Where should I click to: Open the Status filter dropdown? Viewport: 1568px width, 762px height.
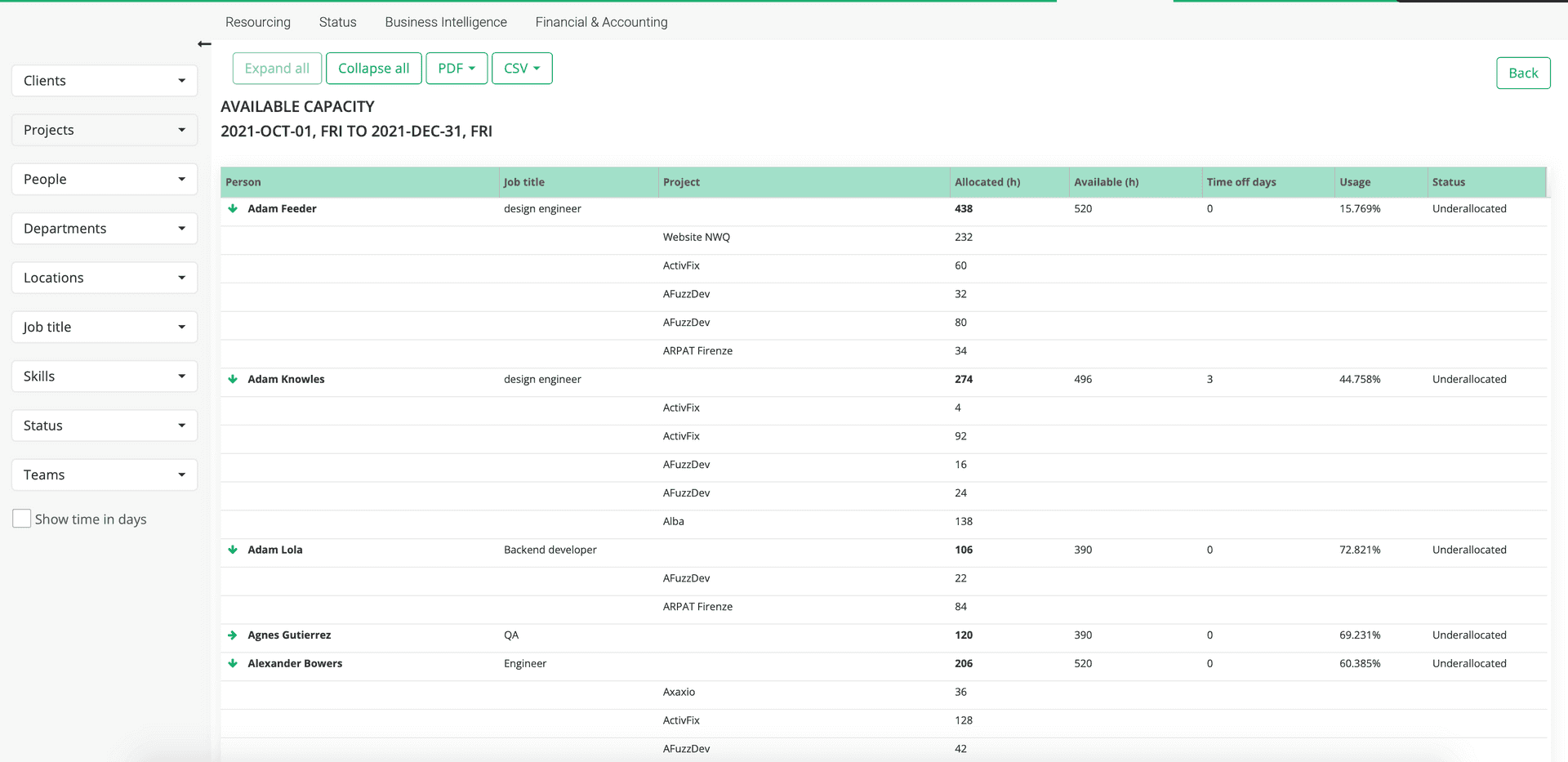coord(105,426)
